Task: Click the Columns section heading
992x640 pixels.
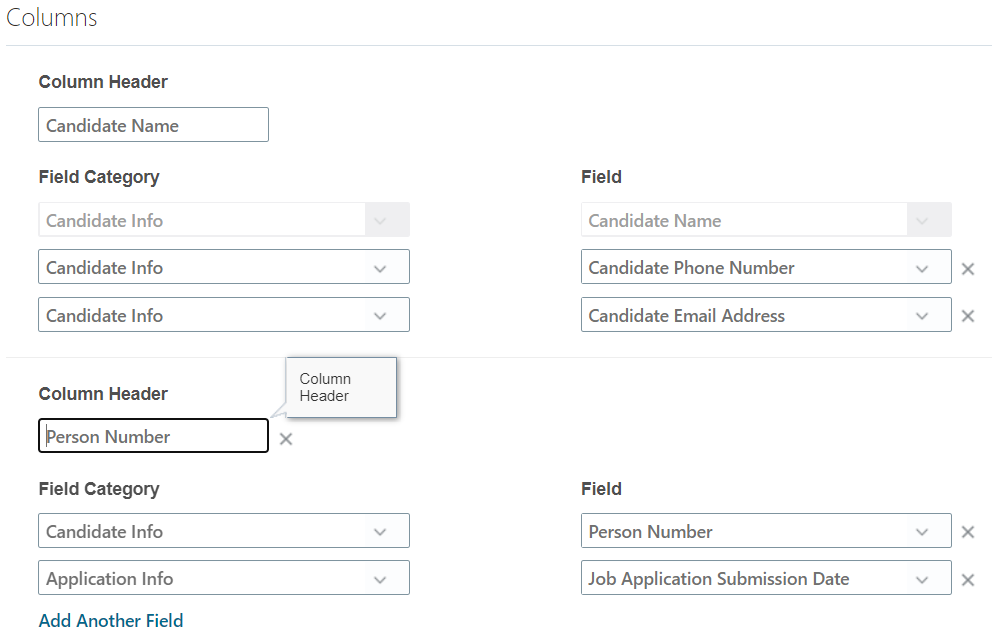Action: pyautogui.click(x=52, y=18)
